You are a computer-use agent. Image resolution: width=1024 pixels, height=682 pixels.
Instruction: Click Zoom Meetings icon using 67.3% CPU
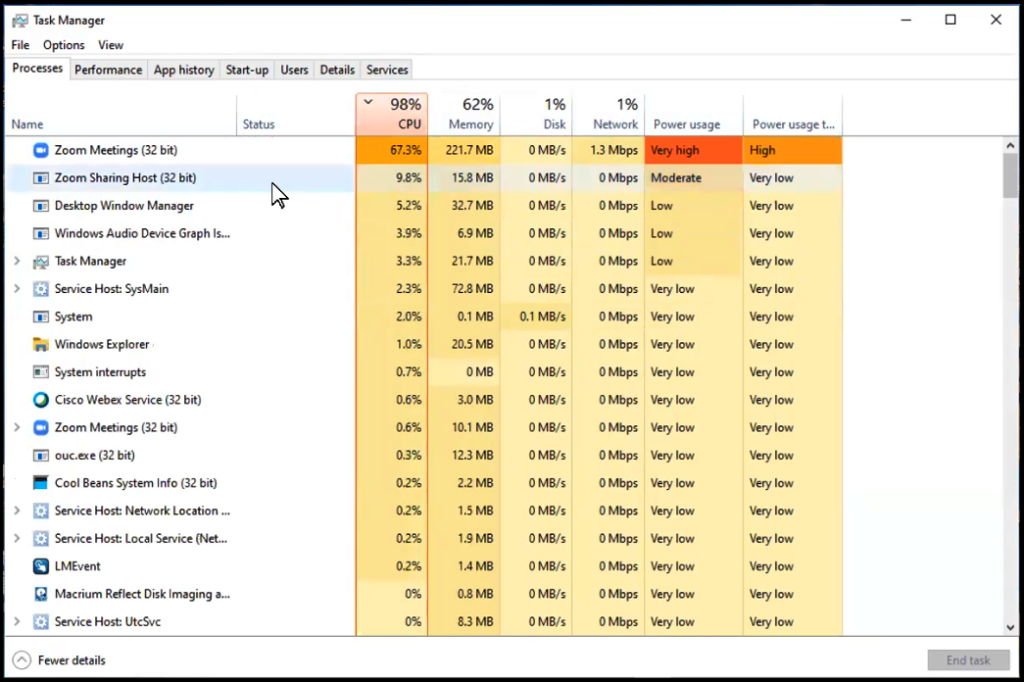[x=40, y=150]
